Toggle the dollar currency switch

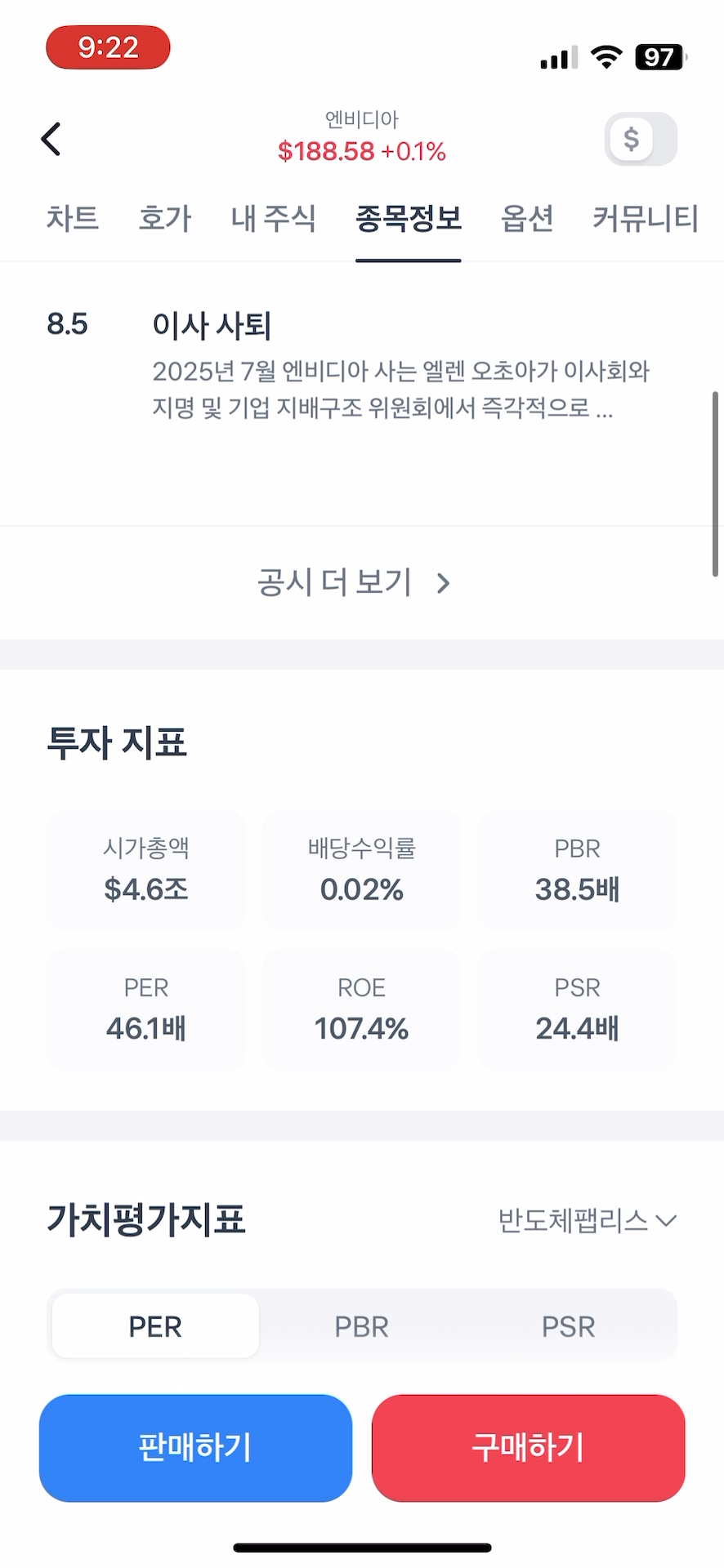(x=641, y=139)
